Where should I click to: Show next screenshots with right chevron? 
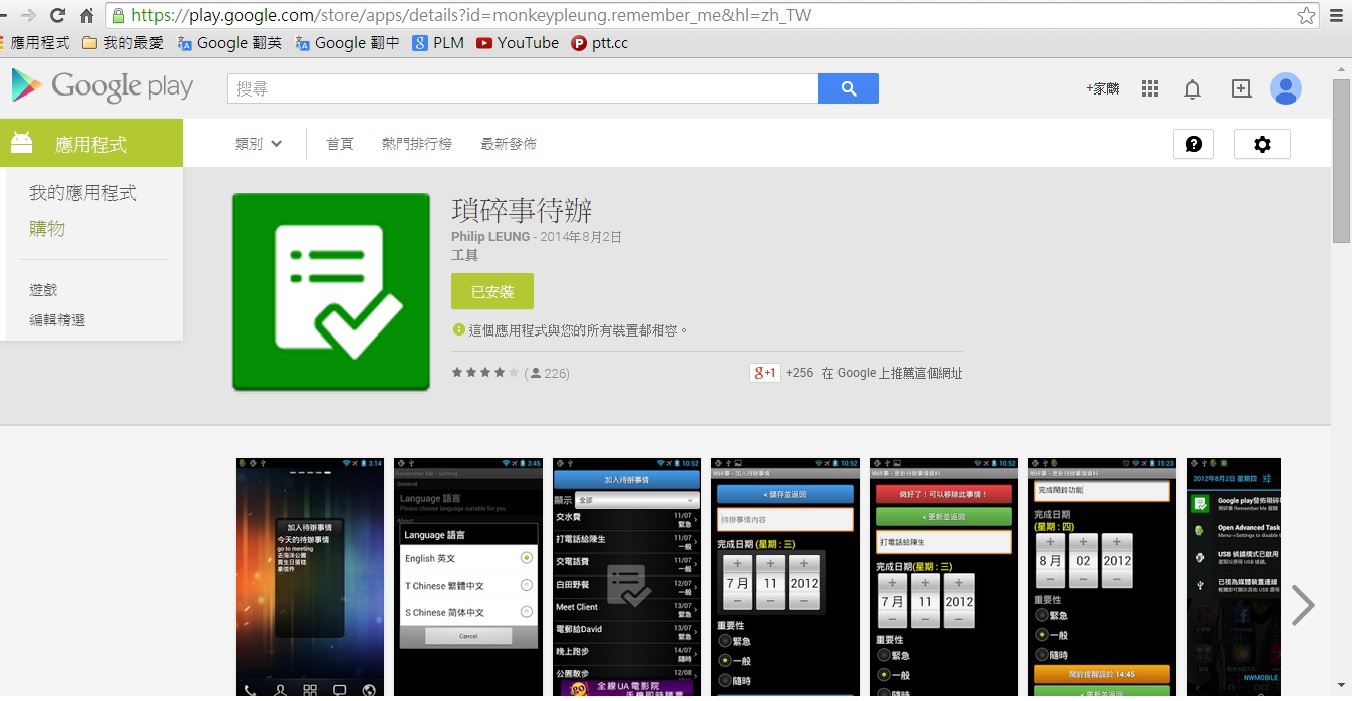1302,605
